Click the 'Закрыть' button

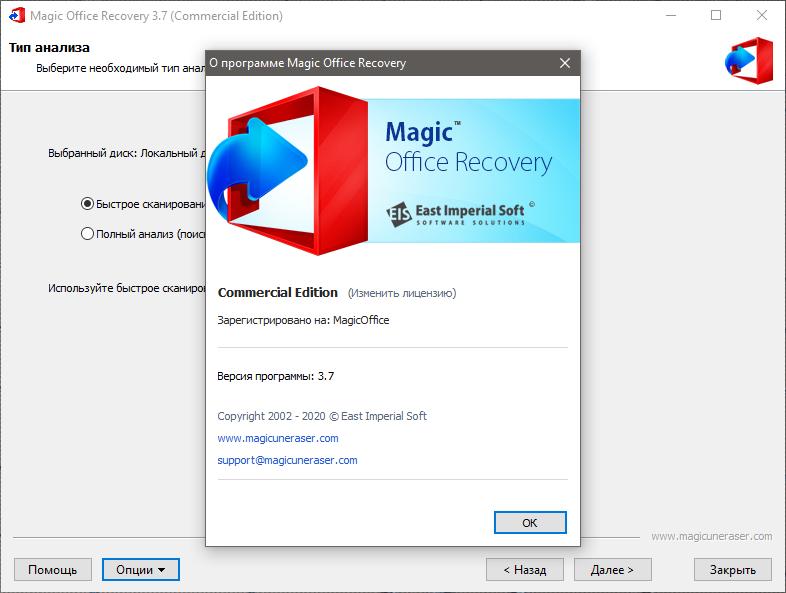tap(732, 570)
